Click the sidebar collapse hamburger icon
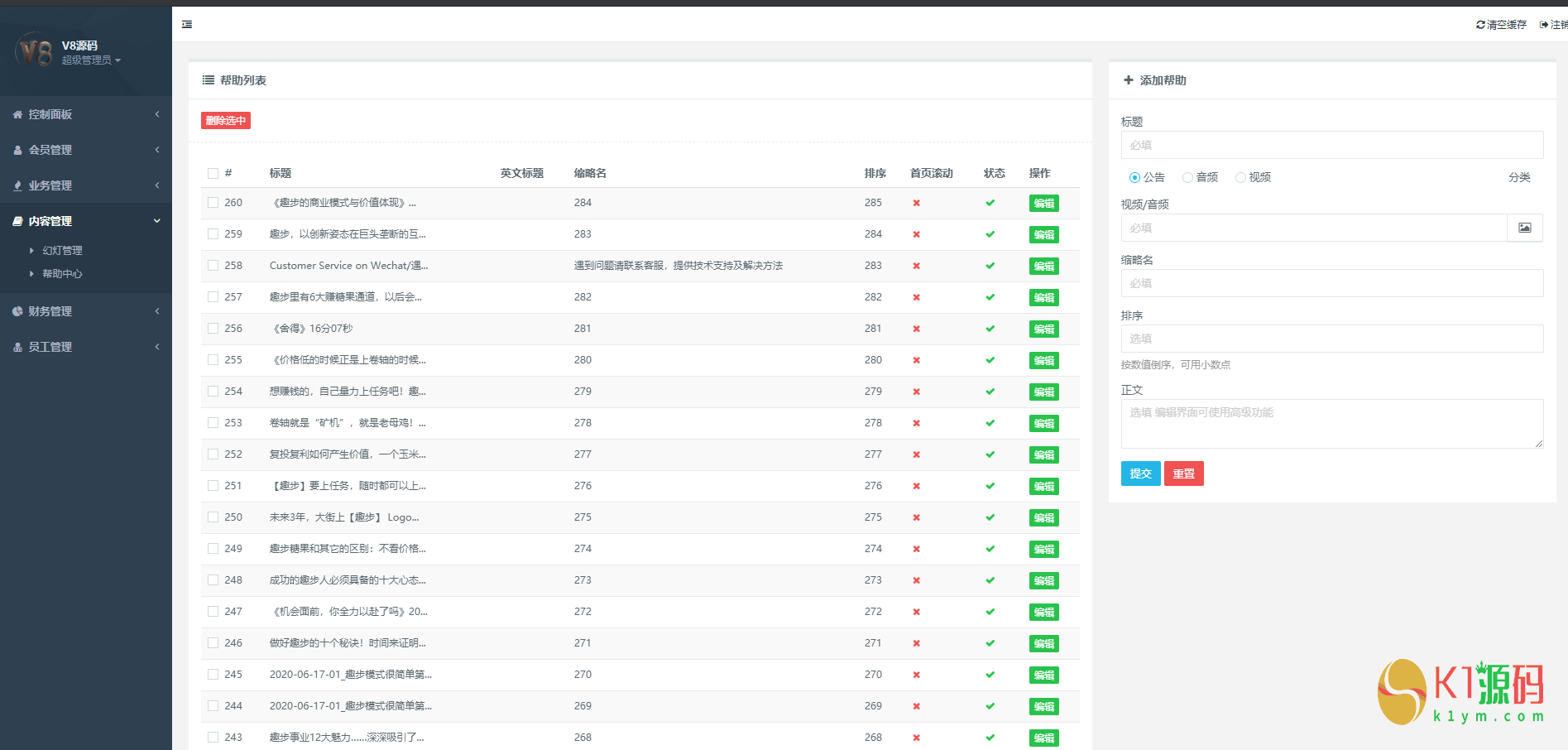This screenshot has width=1568, height=750. 187,25
